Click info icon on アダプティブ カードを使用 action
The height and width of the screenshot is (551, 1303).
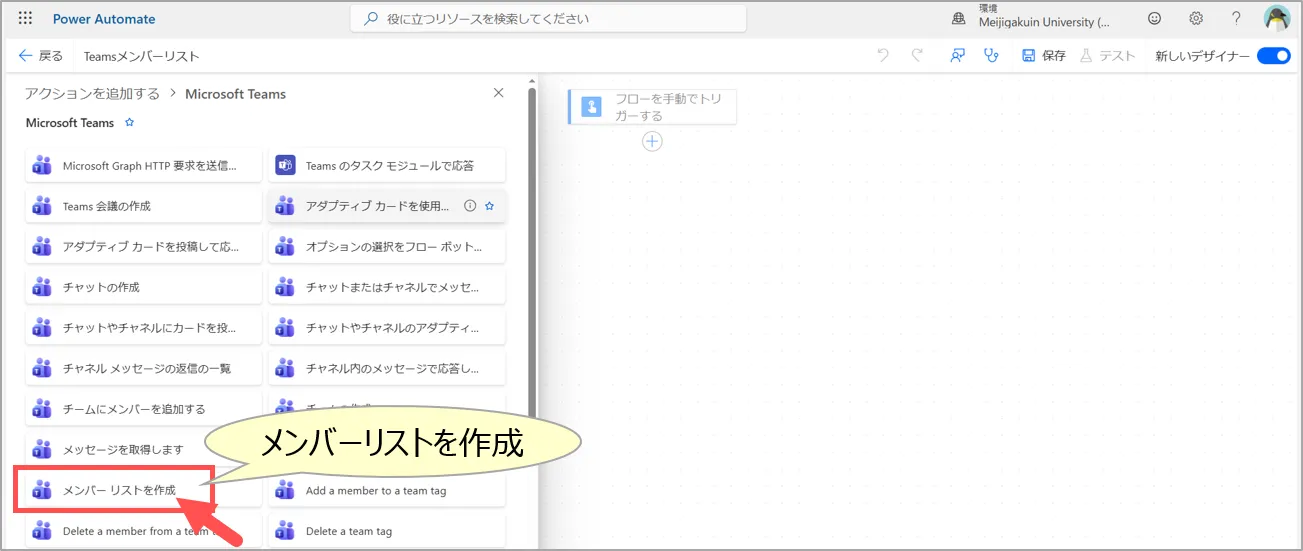[469, 206]
